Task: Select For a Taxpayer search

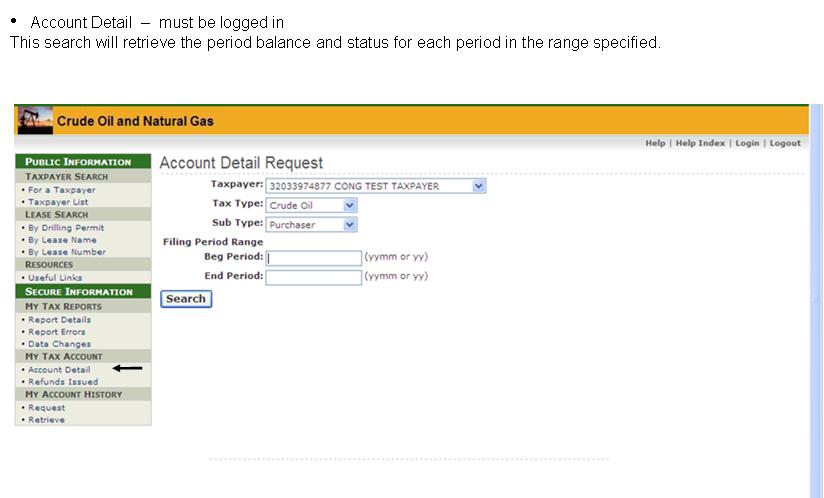Action: (62, 190)
